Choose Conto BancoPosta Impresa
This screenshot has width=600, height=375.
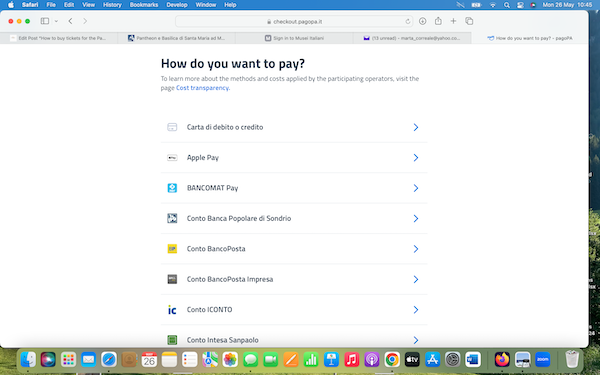[294, 279]
